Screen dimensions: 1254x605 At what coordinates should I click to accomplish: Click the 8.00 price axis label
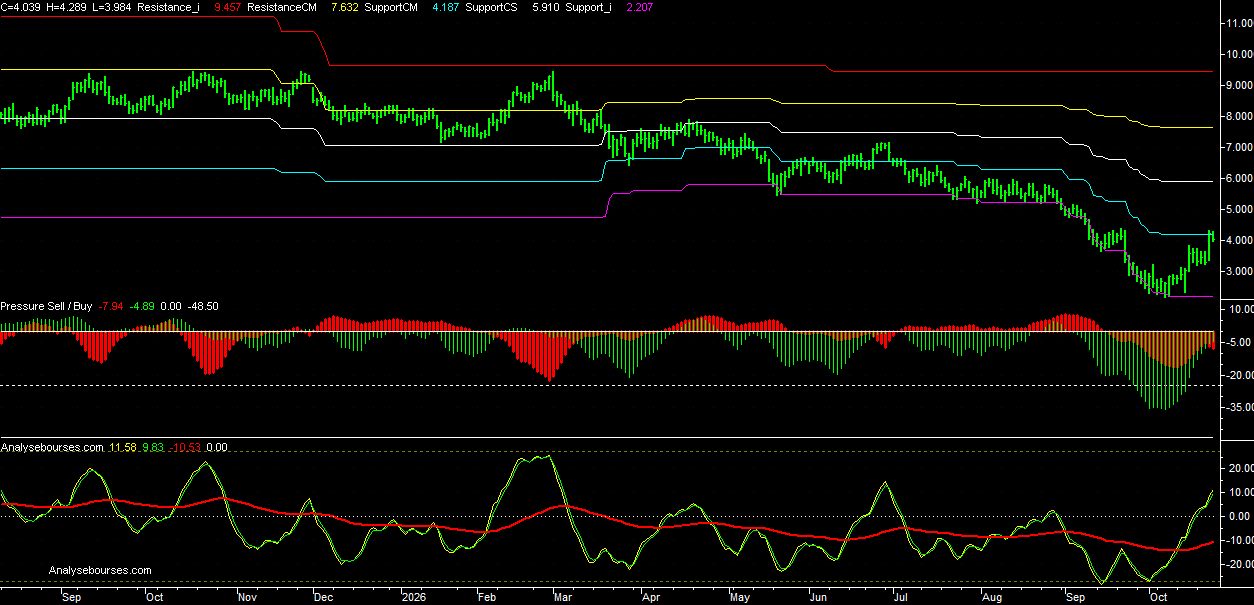tap(1239, 116)
